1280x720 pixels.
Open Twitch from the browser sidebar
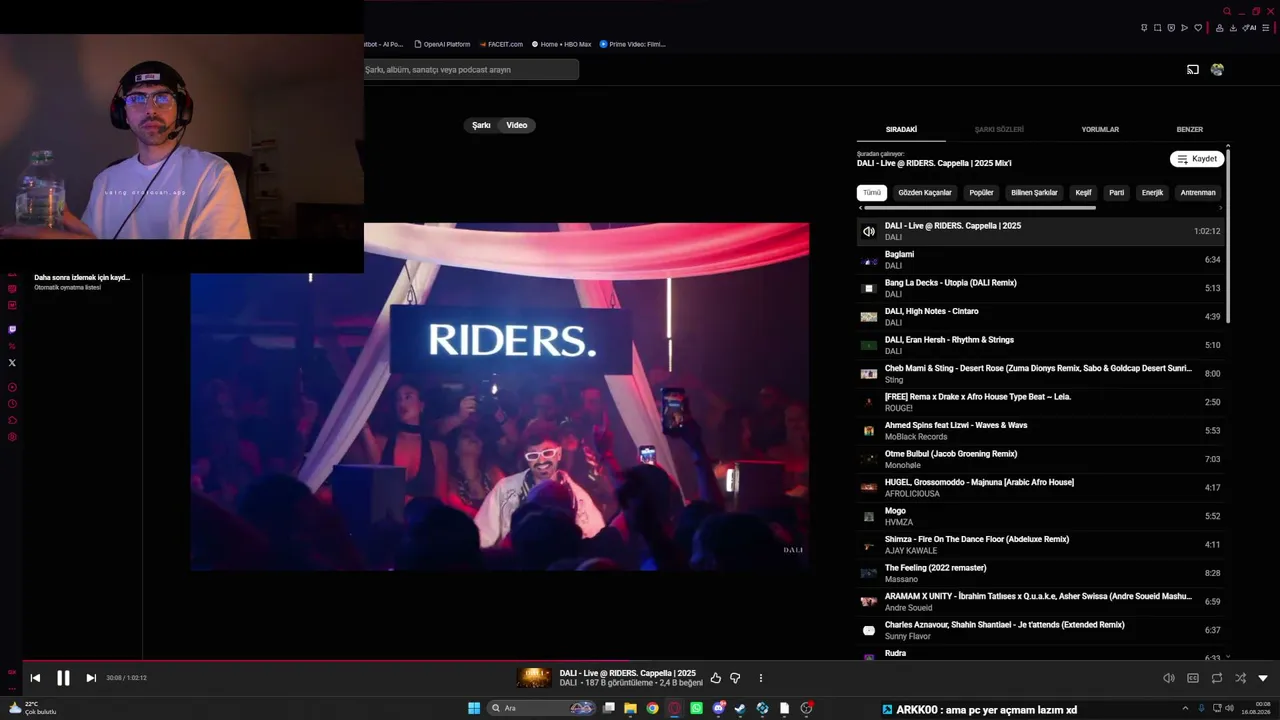[x=12, y=329]
